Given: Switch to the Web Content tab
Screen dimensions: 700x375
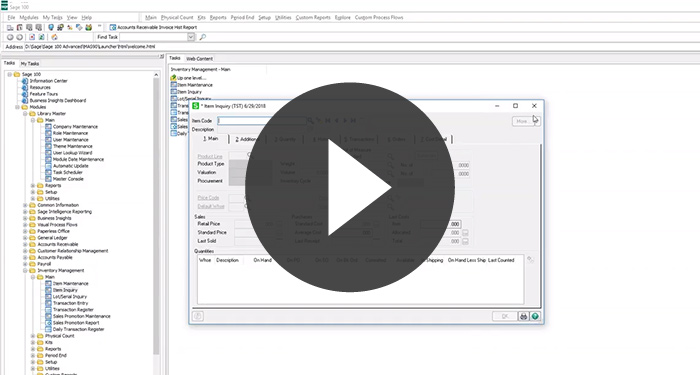Looking at the screenshot, I should 199,58.
